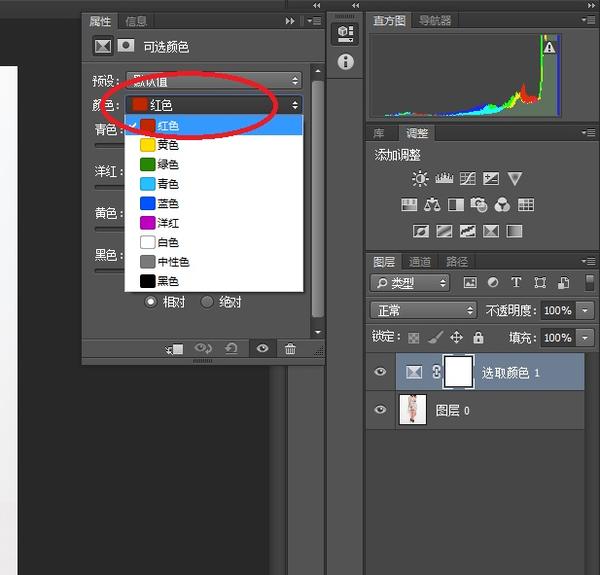Click histogram cached data warning icon
Viewport: 600px width, 575px height.
549,47
